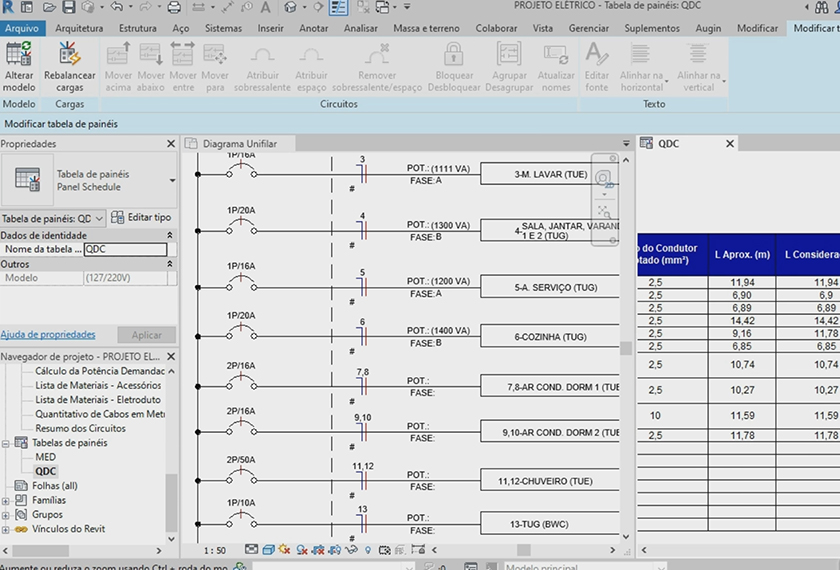The height and width of the screenshot is (570, 840).
Task: Click the Nome da tabela input field
Action: [125, 250]
